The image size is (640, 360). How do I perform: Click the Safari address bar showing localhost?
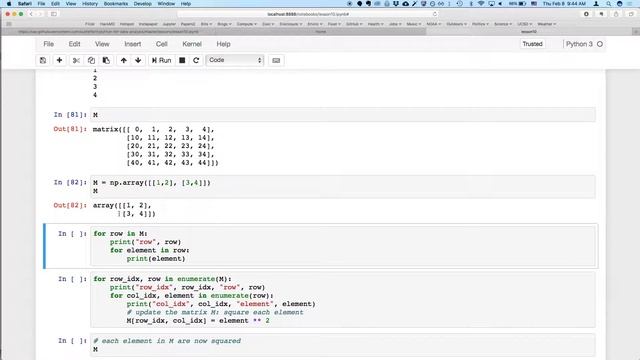pyautogui.click(x=308, y=14)
